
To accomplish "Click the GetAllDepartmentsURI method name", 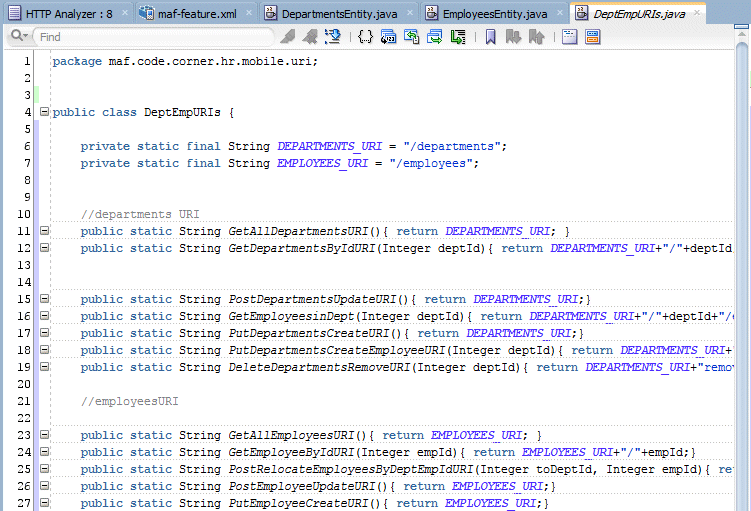I will (298, 231).
